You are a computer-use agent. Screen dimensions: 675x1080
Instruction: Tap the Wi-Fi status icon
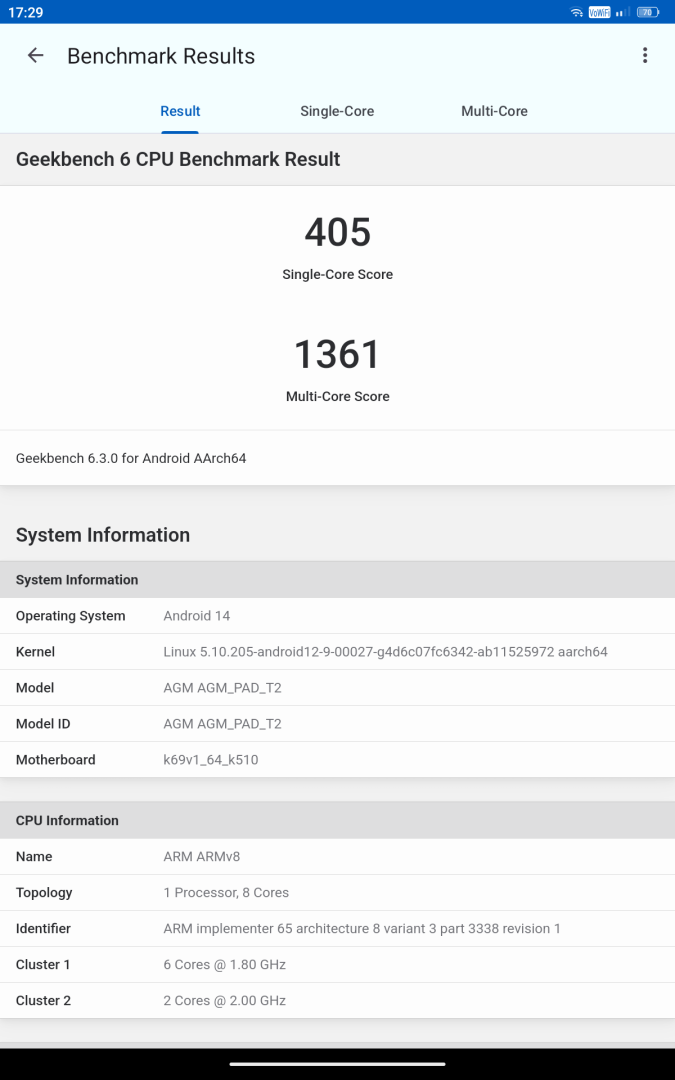pos(577,12)
